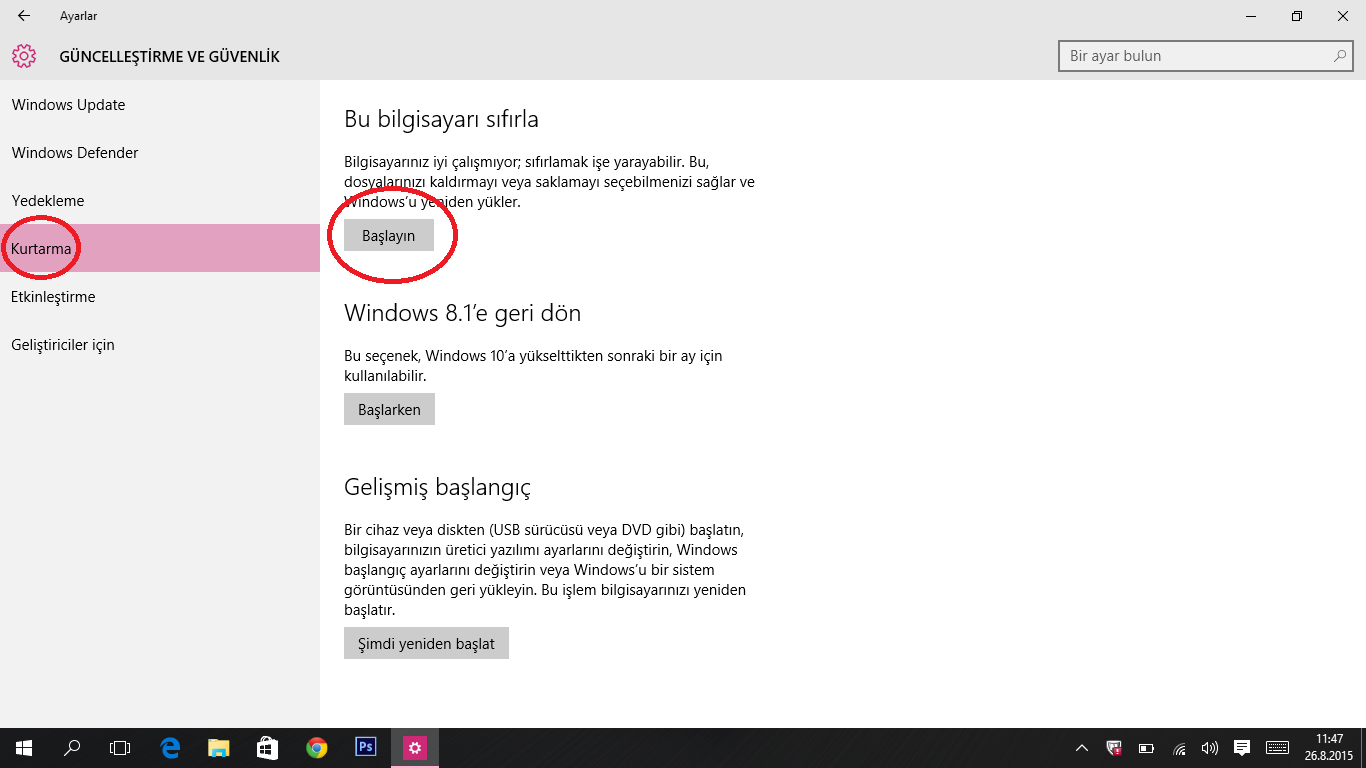
Task: Open taskbar search
Action: click(x=72, y=748)
